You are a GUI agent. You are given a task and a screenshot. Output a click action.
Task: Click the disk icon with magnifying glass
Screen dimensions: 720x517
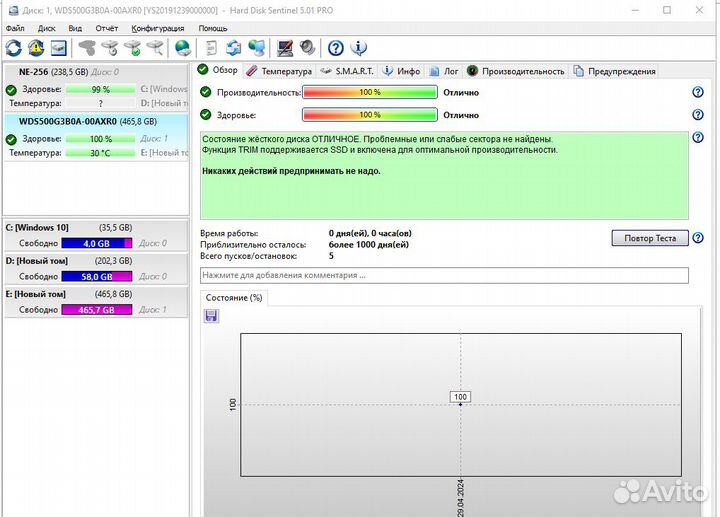click(x=155, y=48)
